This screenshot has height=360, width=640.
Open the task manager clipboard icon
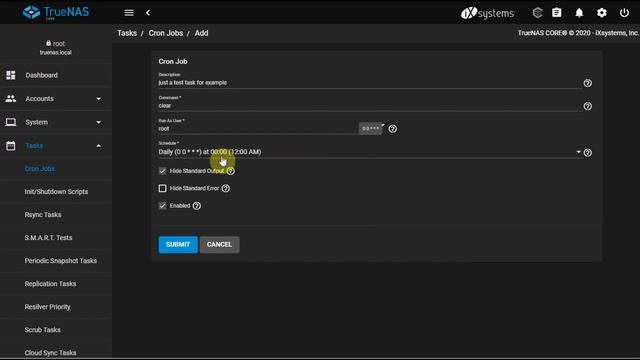[557, 13]
